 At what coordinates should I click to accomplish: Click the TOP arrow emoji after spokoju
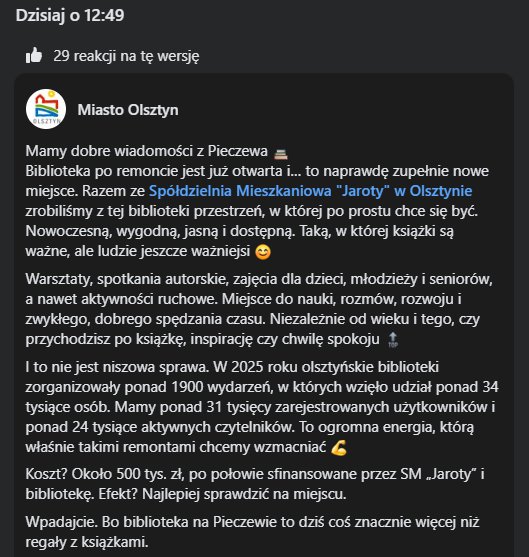pyautogui.click(x=393, y=340)
